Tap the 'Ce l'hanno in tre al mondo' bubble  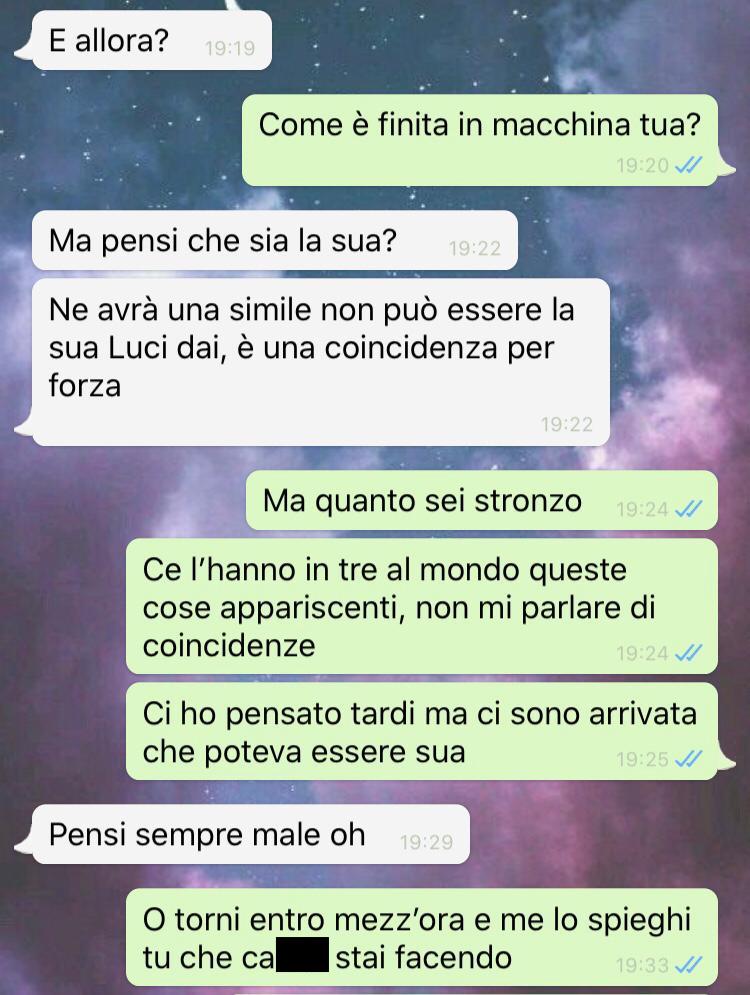point(422,606)
